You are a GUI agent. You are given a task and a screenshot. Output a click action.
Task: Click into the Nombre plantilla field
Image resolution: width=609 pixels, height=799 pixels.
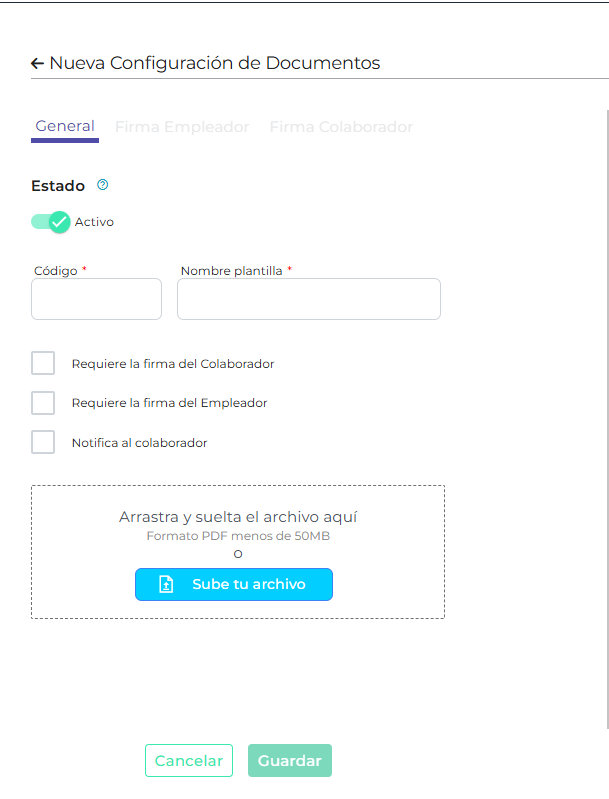[x=309, y=299]
